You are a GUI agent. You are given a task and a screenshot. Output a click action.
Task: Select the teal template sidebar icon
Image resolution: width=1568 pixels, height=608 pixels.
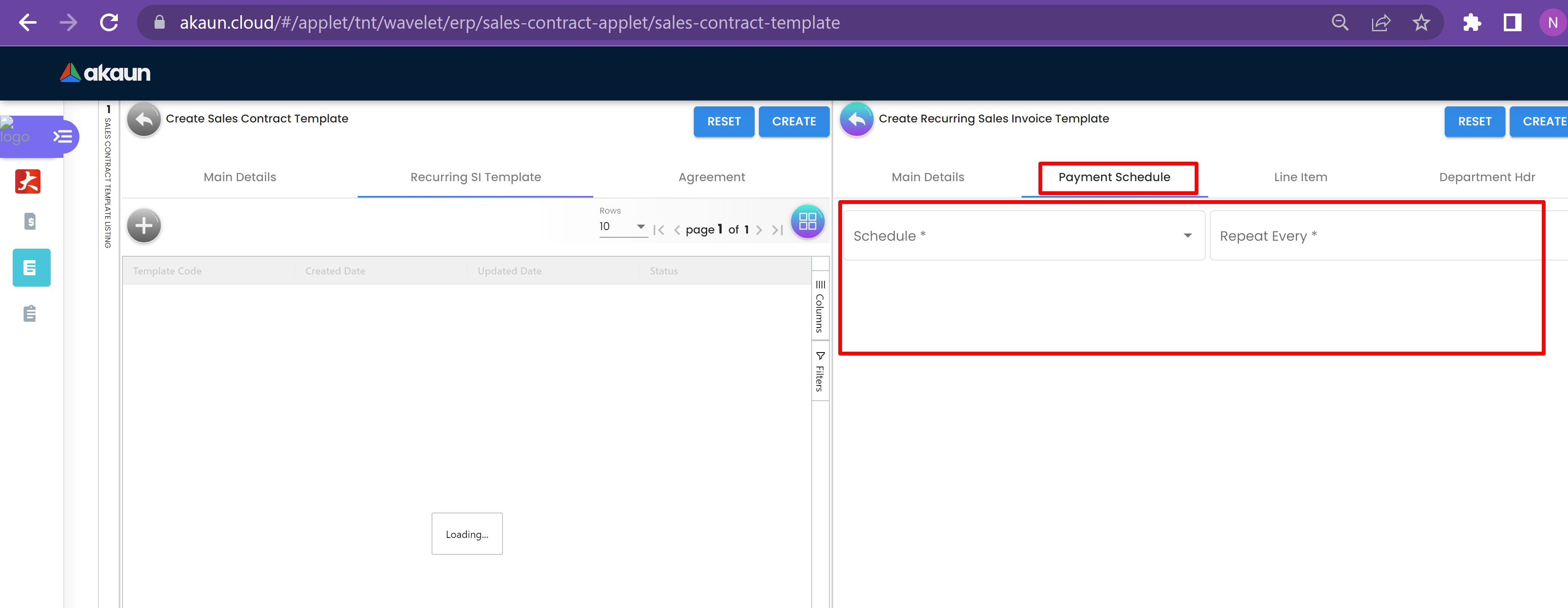pyautogui.click(x=31, y=267)
